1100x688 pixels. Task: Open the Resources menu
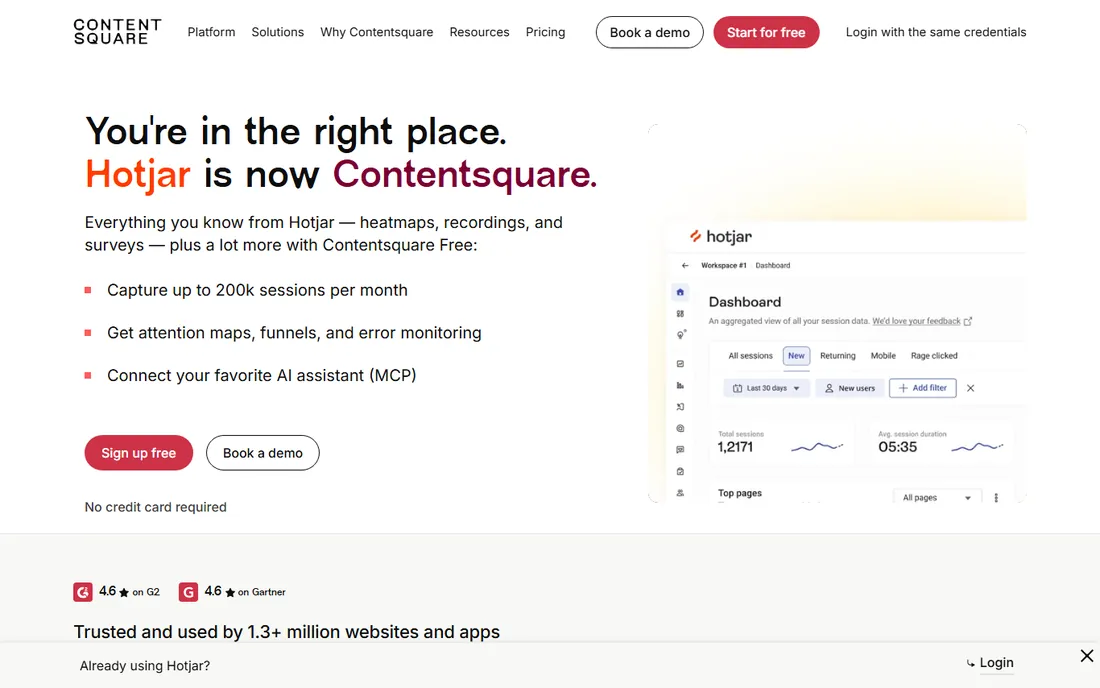[479, 32]
